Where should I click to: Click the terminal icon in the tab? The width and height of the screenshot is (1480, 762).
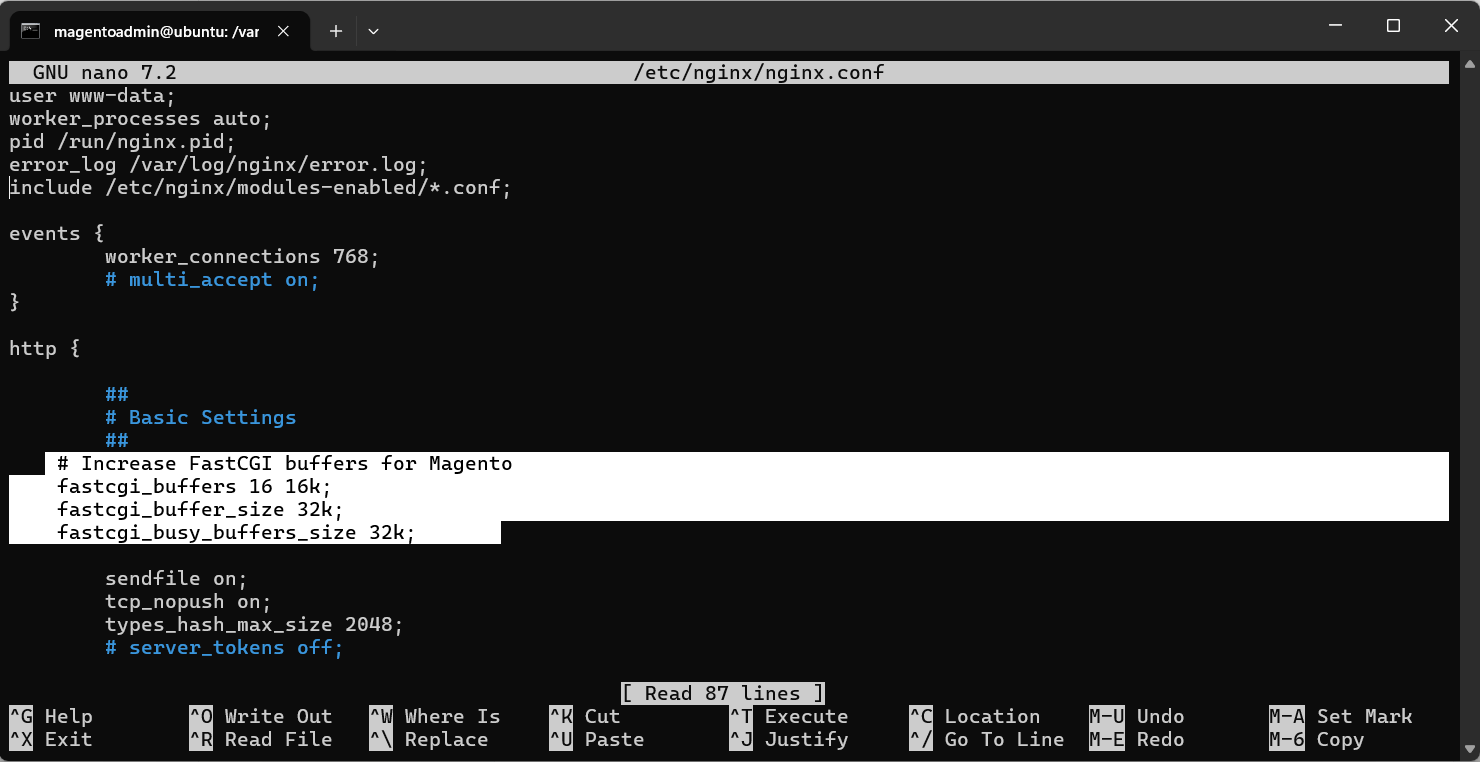click(x=31, y=31)
